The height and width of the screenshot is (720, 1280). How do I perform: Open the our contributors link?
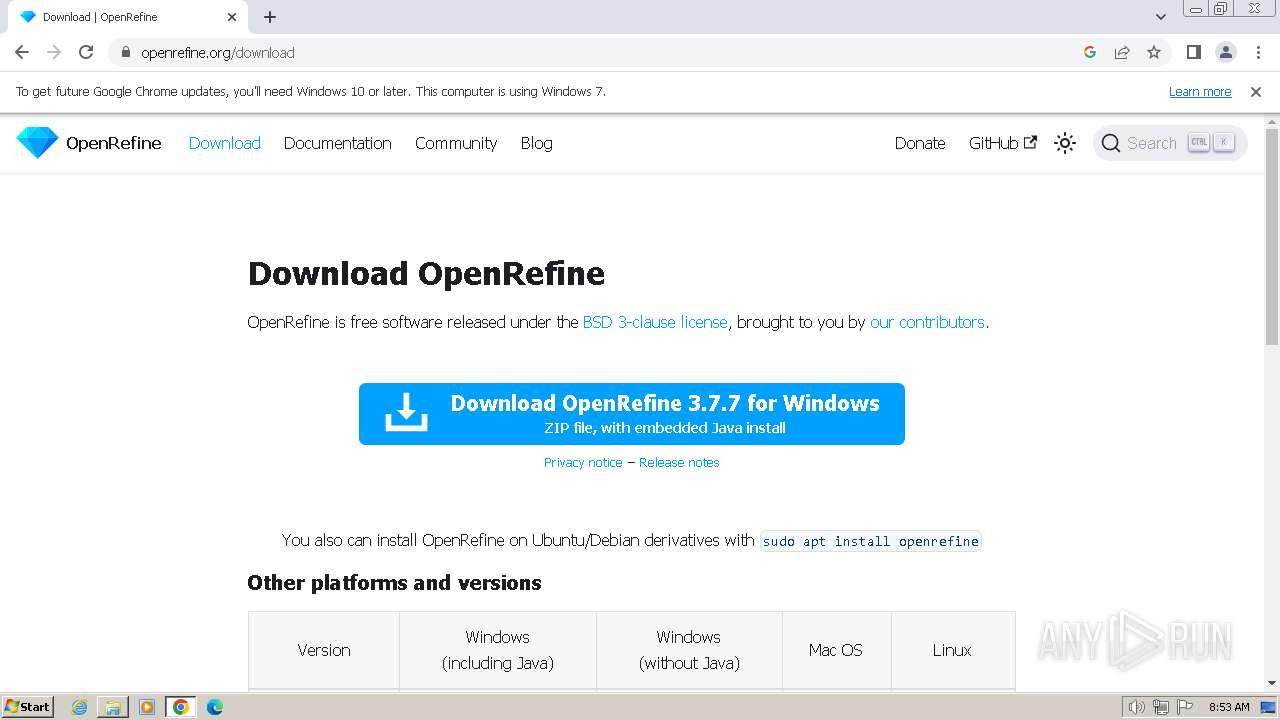click(927, 322)
